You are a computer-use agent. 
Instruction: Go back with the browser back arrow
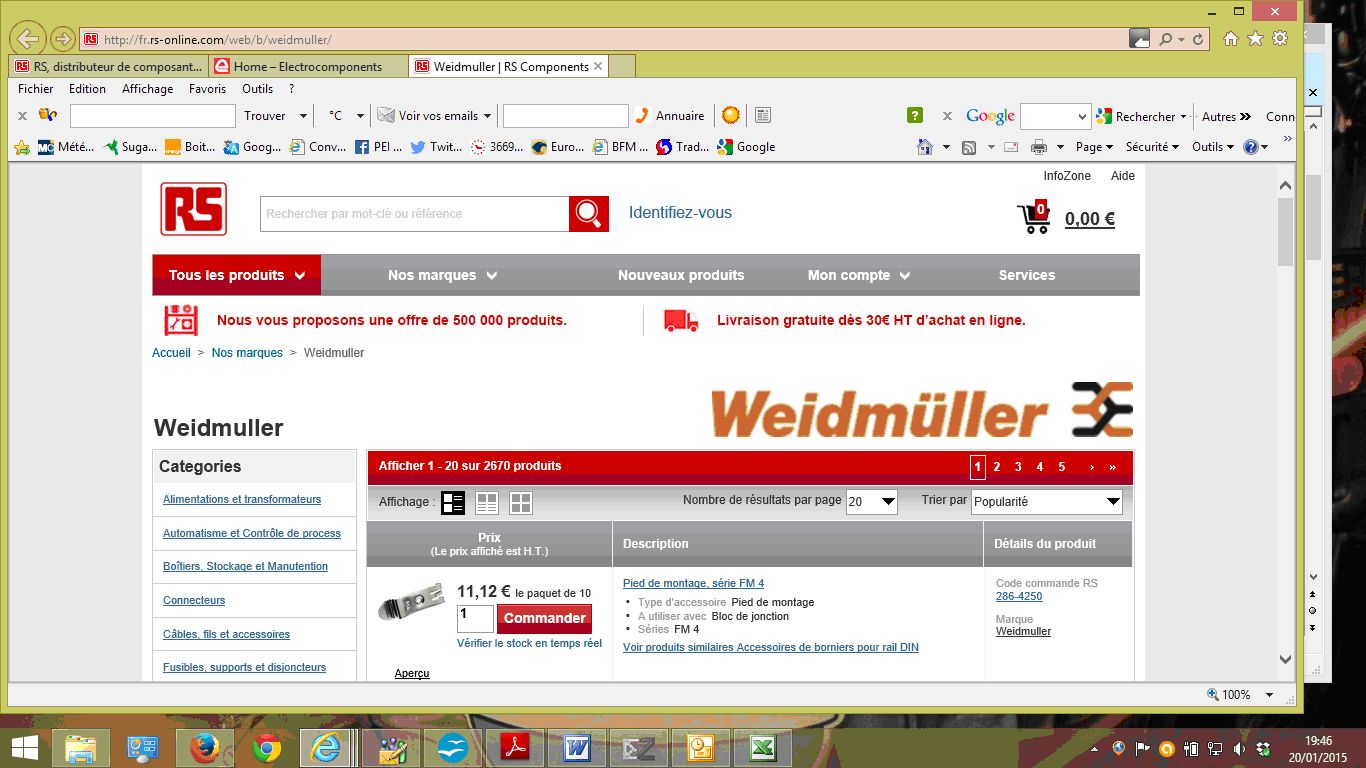[28, 39]
